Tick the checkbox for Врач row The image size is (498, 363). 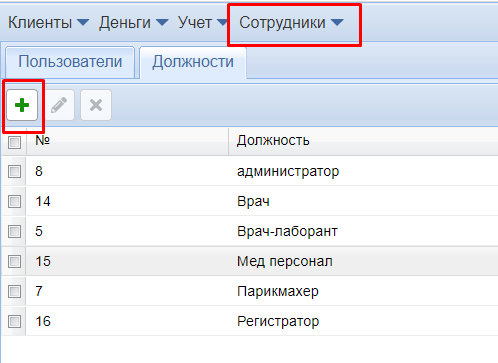point(14,201)
